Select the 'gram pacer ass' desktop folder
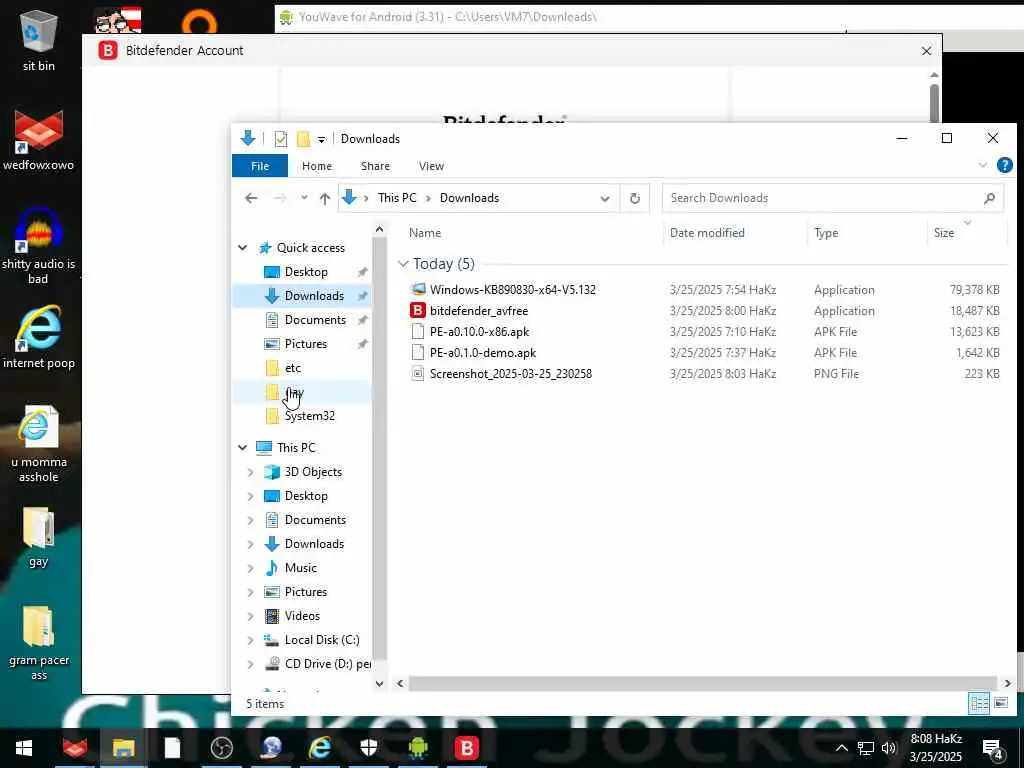1024x768 pixels. point(39,643)
